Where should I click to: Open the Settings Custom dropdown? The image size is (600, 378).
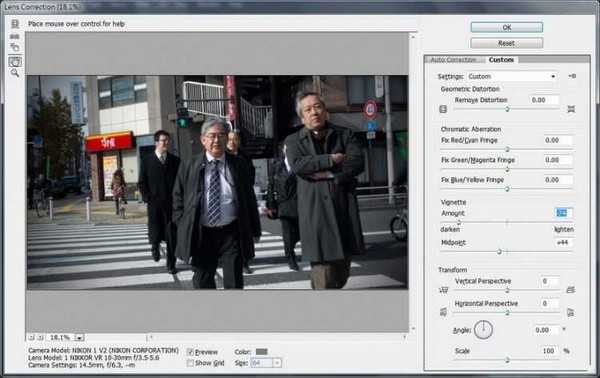[512, 76]
